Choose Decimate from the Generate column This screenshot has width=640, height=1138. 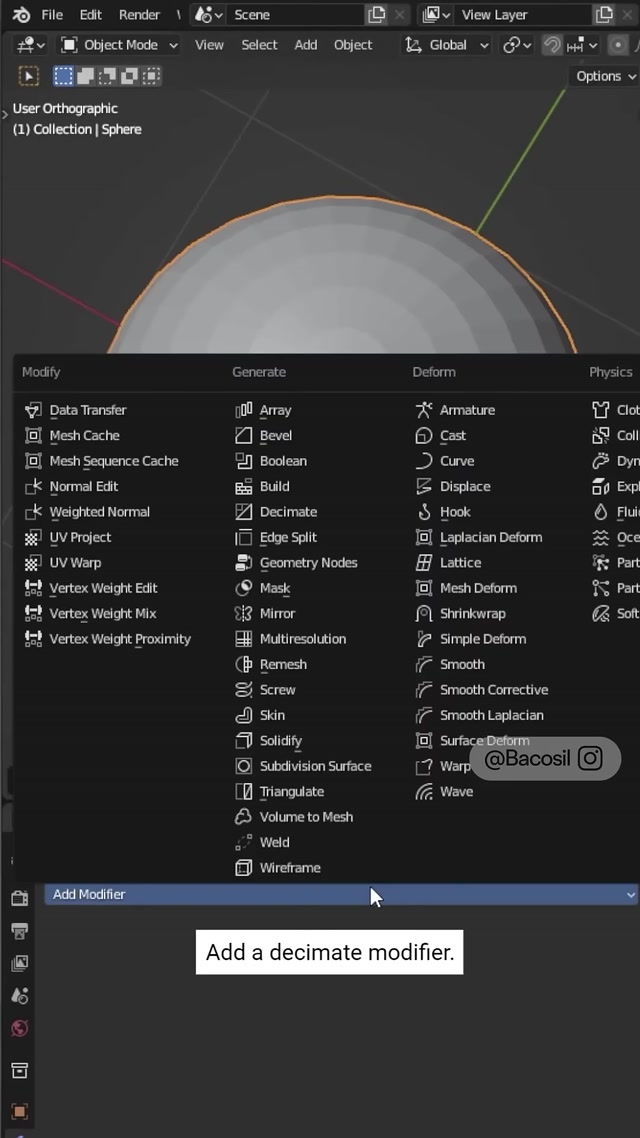288,512
